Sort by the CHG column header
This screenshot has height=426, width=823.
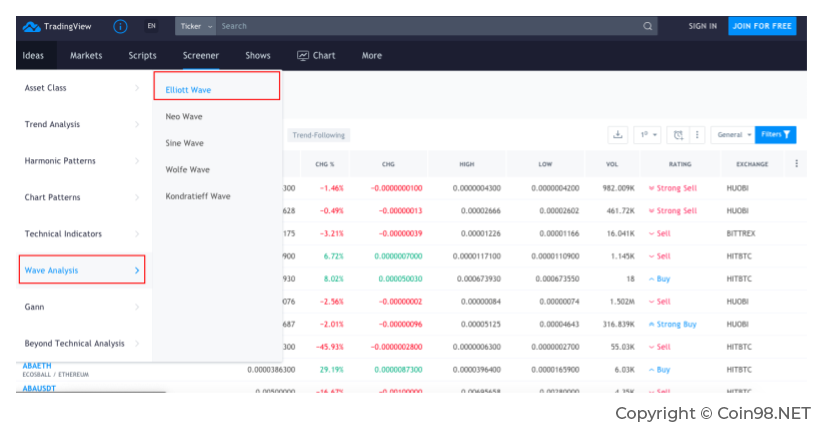388,164
